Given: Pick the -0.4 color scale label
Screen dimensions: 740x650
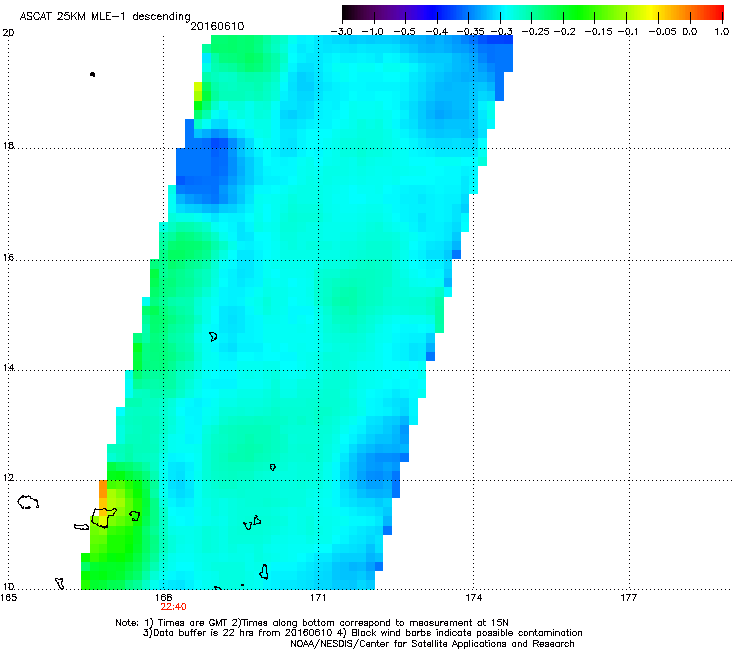Looking at the screenshot, I should click(x=436, y=32).
